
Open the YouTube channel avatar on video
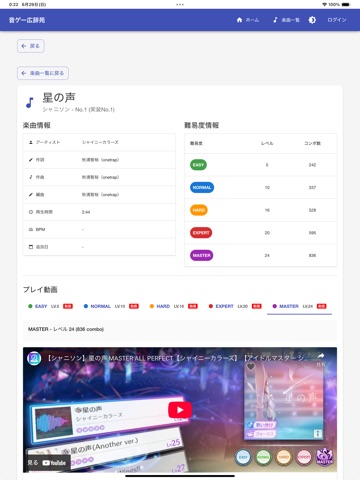pos(34,358)
